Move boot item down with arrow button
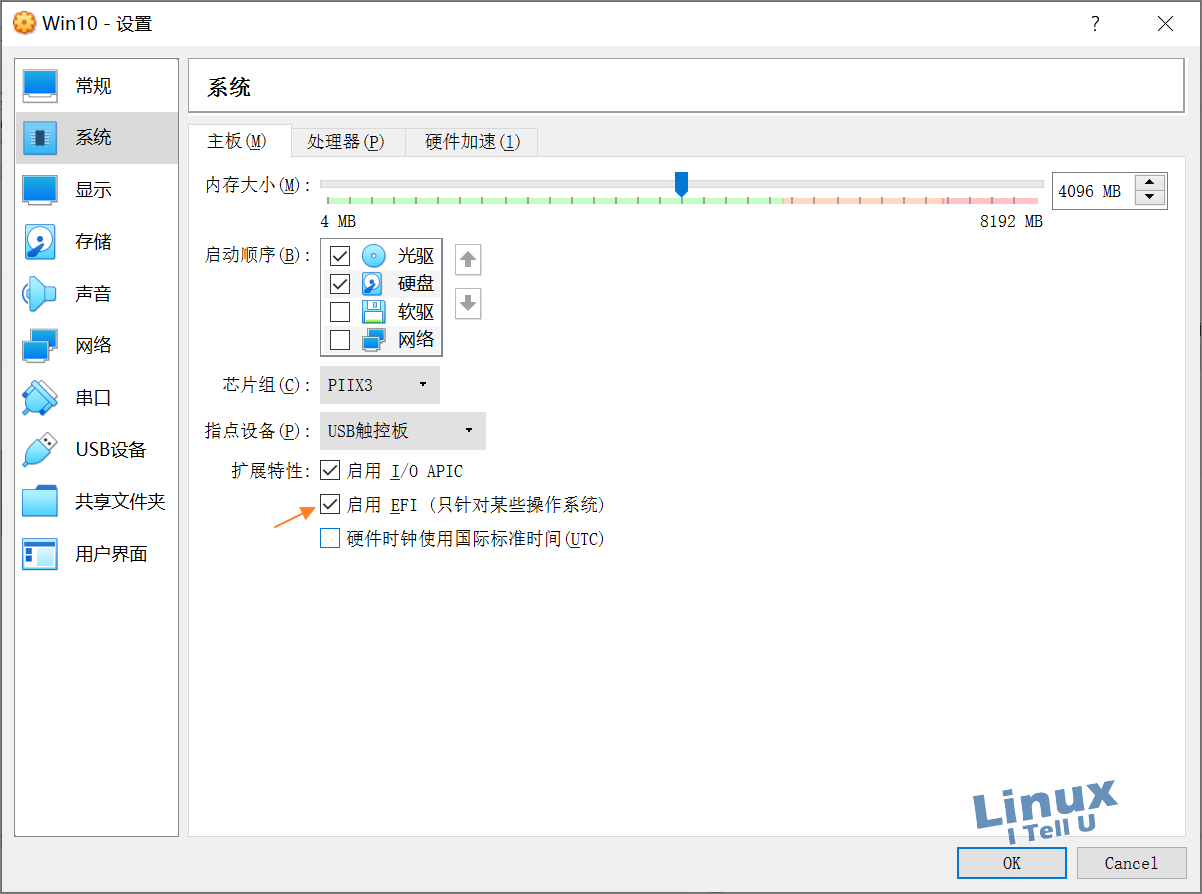 coord(468,303)
